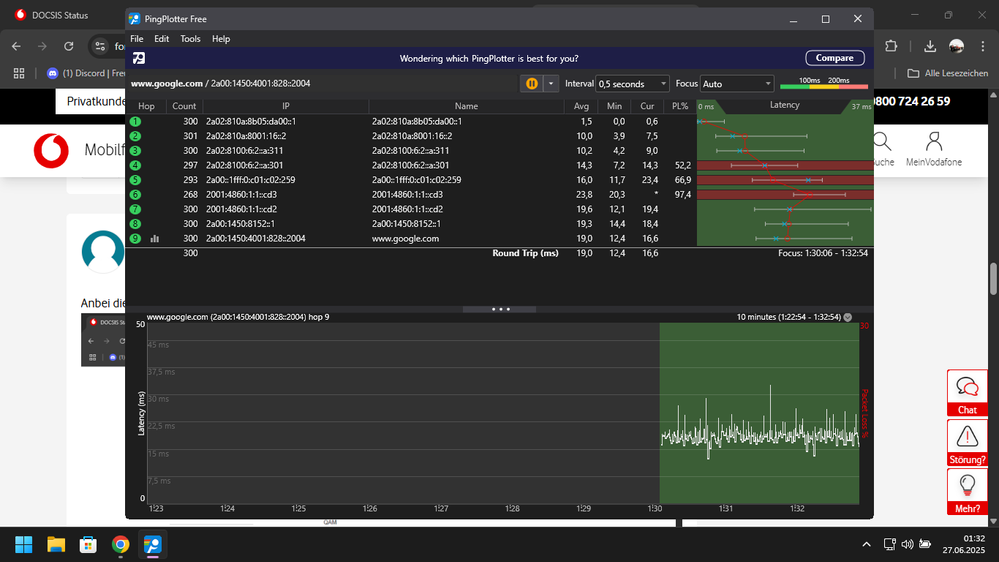Click the hop 8 green circle
Image resolution: width=999 pixels, height=562 pixels.
coord(135,224)
